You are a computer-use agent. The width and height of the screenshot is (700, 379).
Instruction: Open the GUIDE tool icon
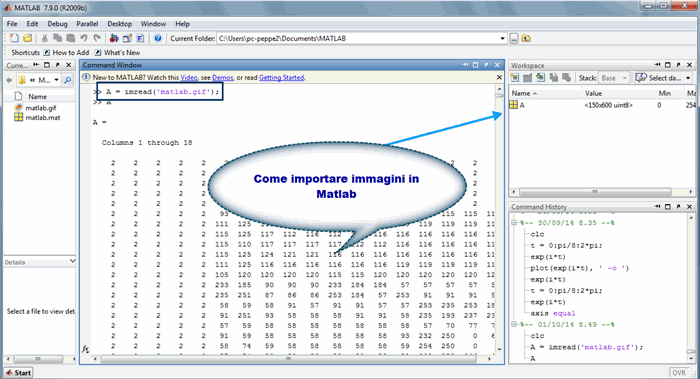point(127,38)
